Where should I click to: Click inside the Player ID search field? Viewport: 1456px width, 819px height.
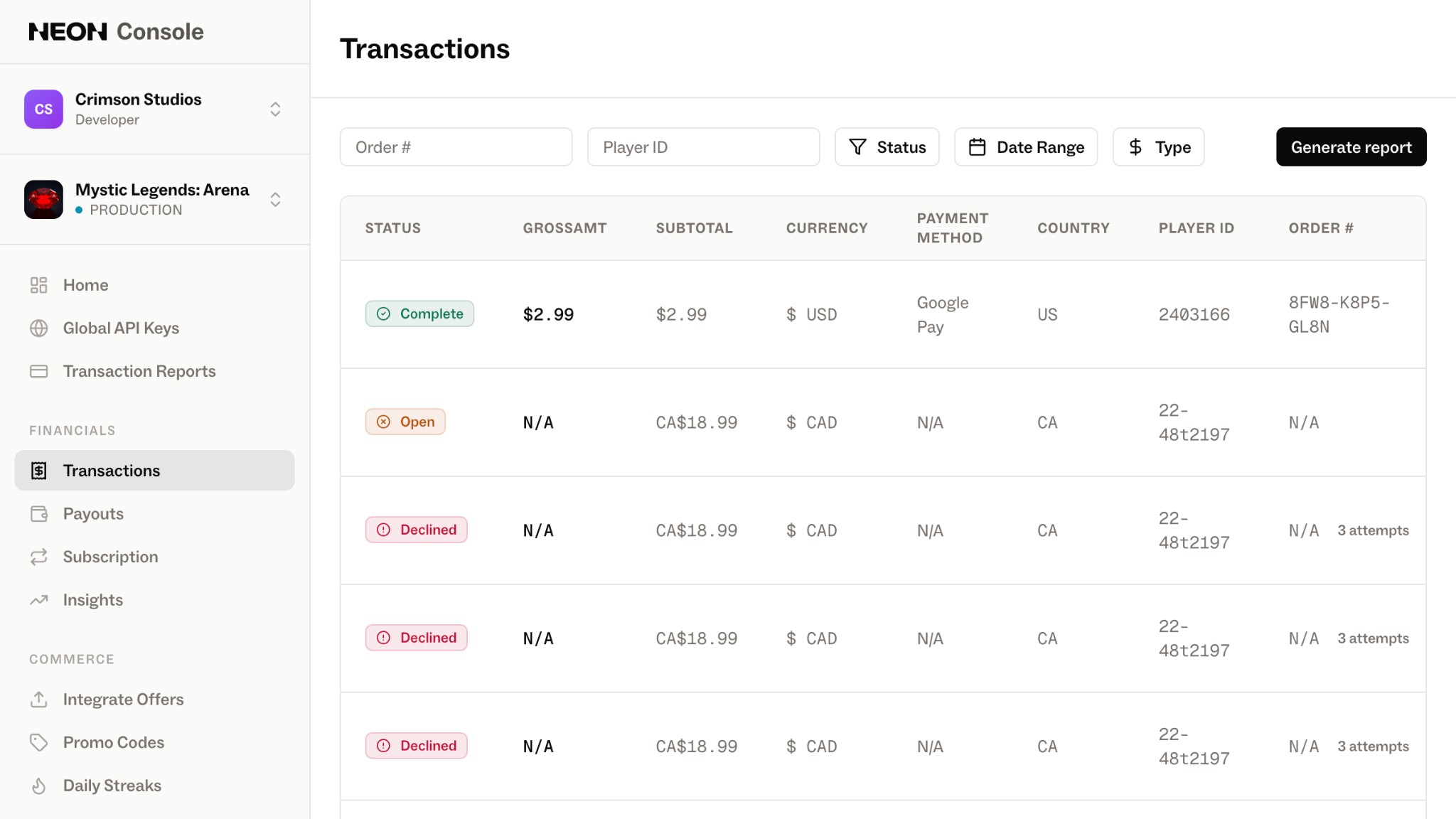(x=703, y=146)
